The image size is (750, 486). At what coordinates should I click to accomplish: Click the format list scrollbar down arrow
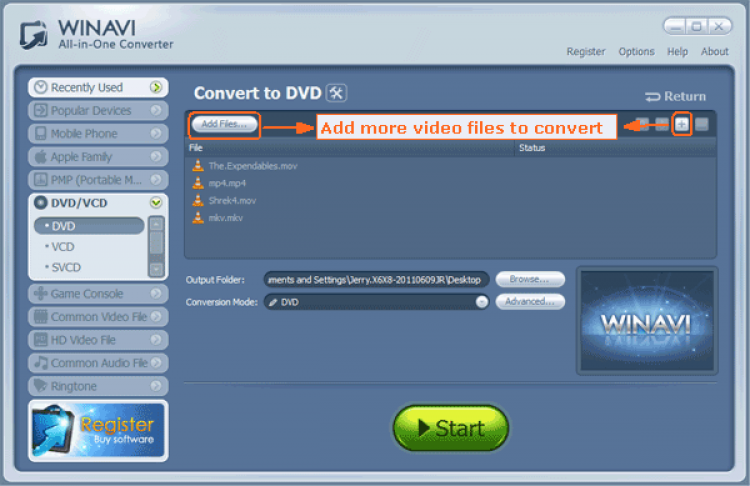click(156, 270)
